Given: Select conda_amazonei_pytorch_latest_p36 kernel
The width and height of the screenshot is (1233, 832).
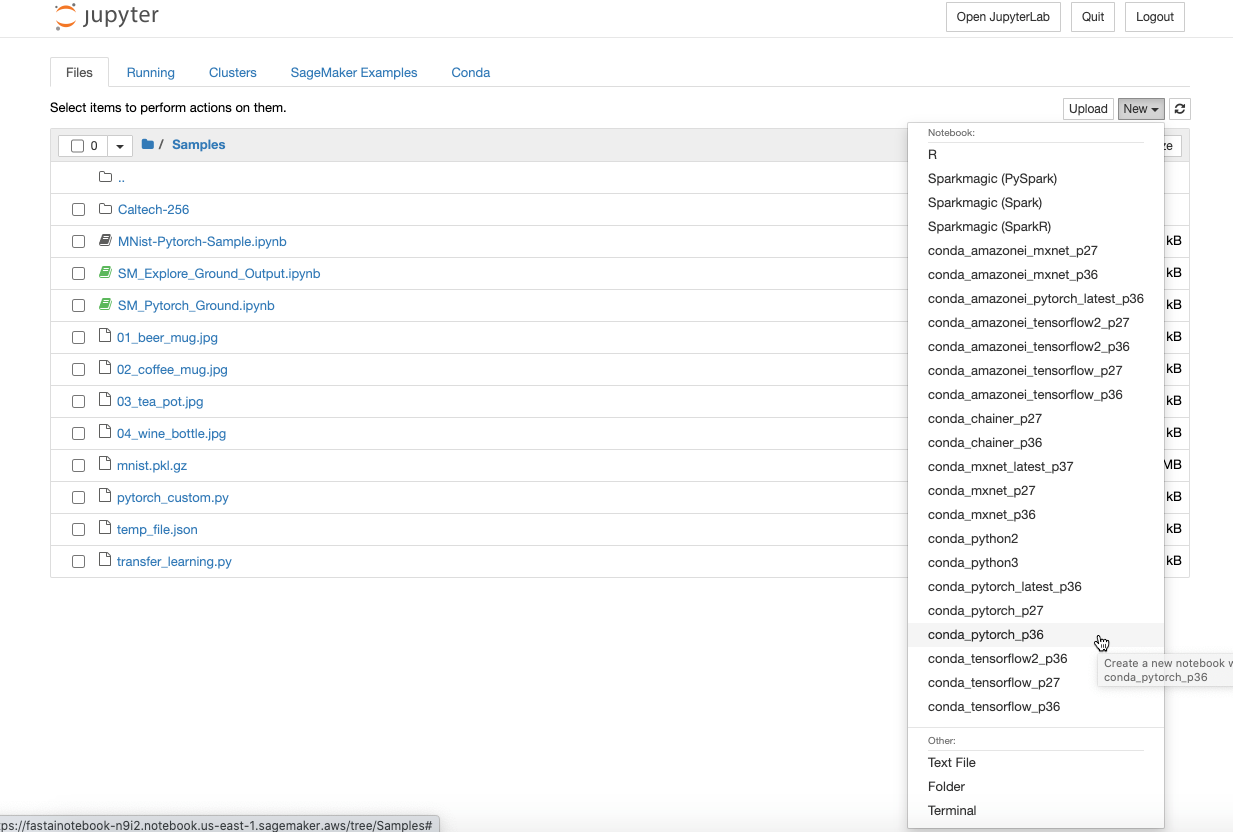Looking at the screenshot, I should (x=1036, y=299).
